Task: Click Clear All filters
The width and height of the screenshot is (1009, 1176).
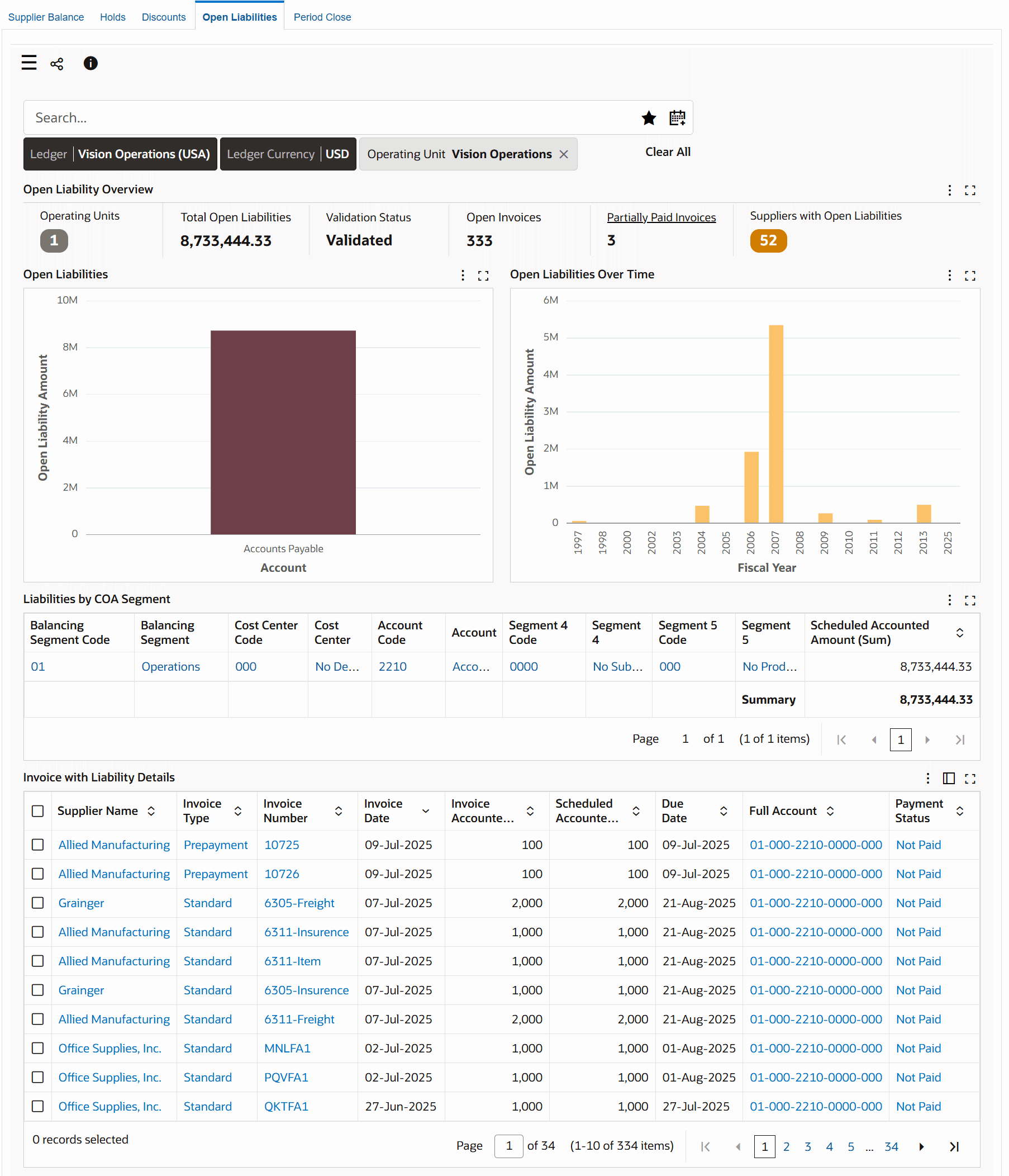Action: [668, 152]
